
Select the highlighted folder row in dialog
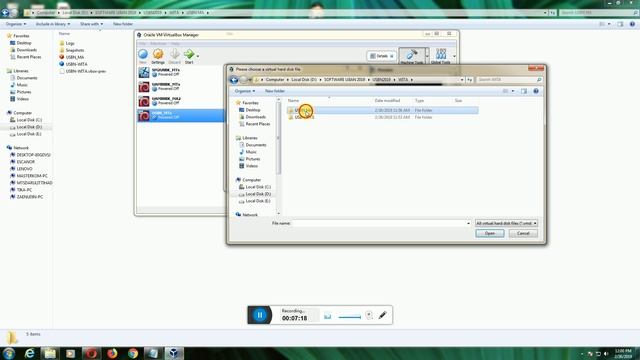[x=382, y=110]
